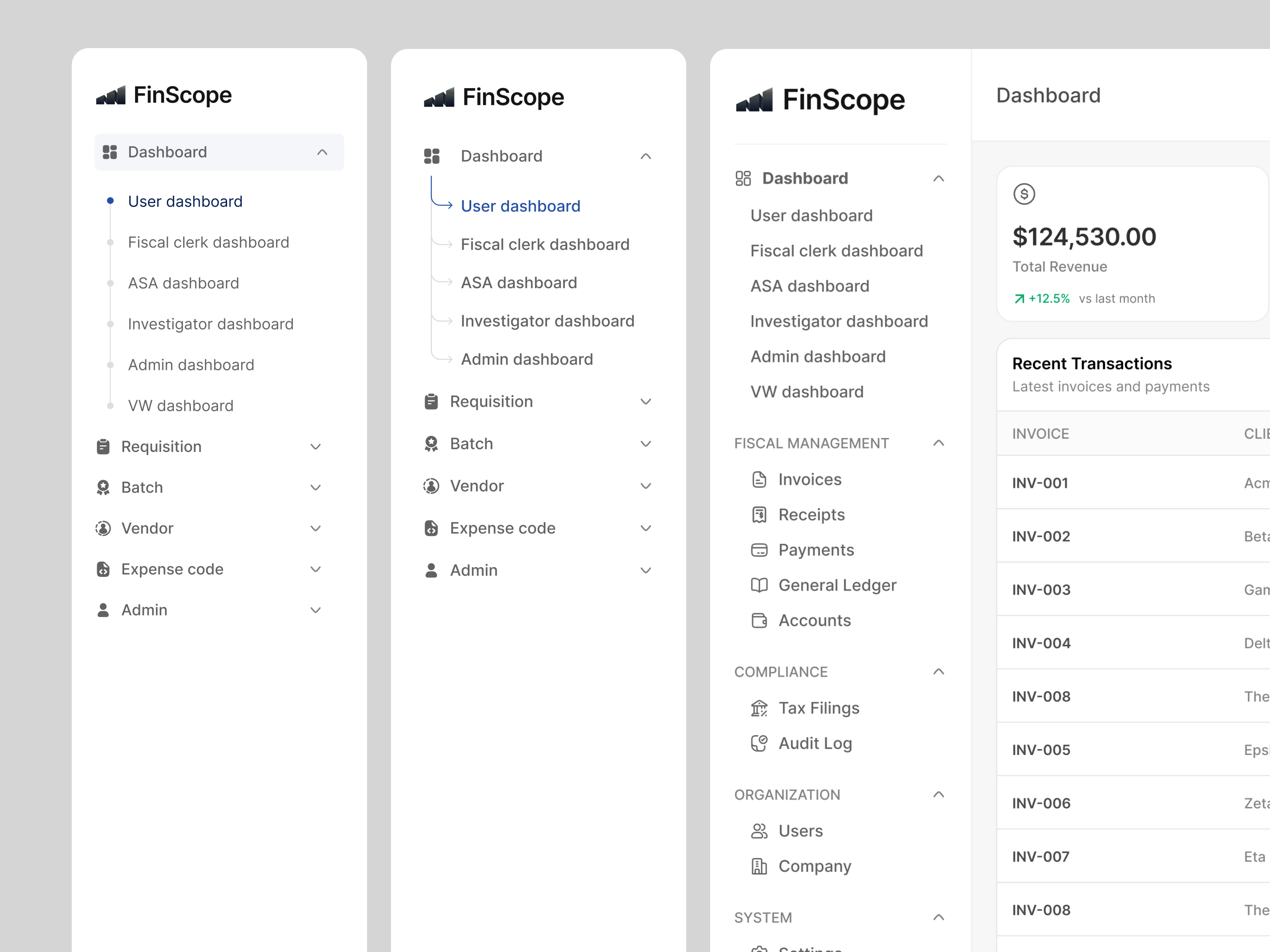Click the INV-001 invoice row
Viewport: 1270px width, 952px height.
[x=1133, y=483]
